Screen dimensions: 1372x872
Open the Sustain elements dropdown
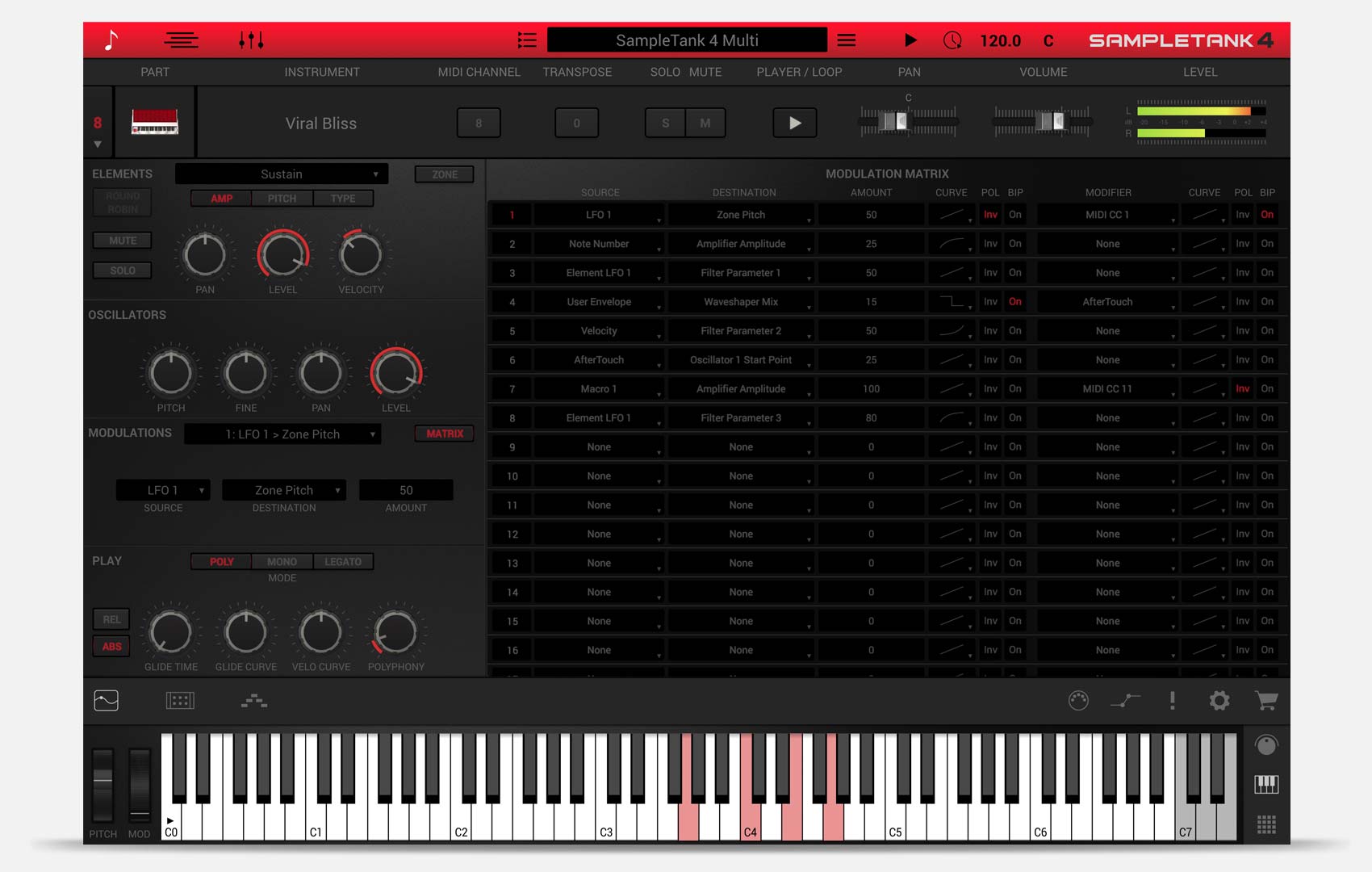tap(282, 174)
